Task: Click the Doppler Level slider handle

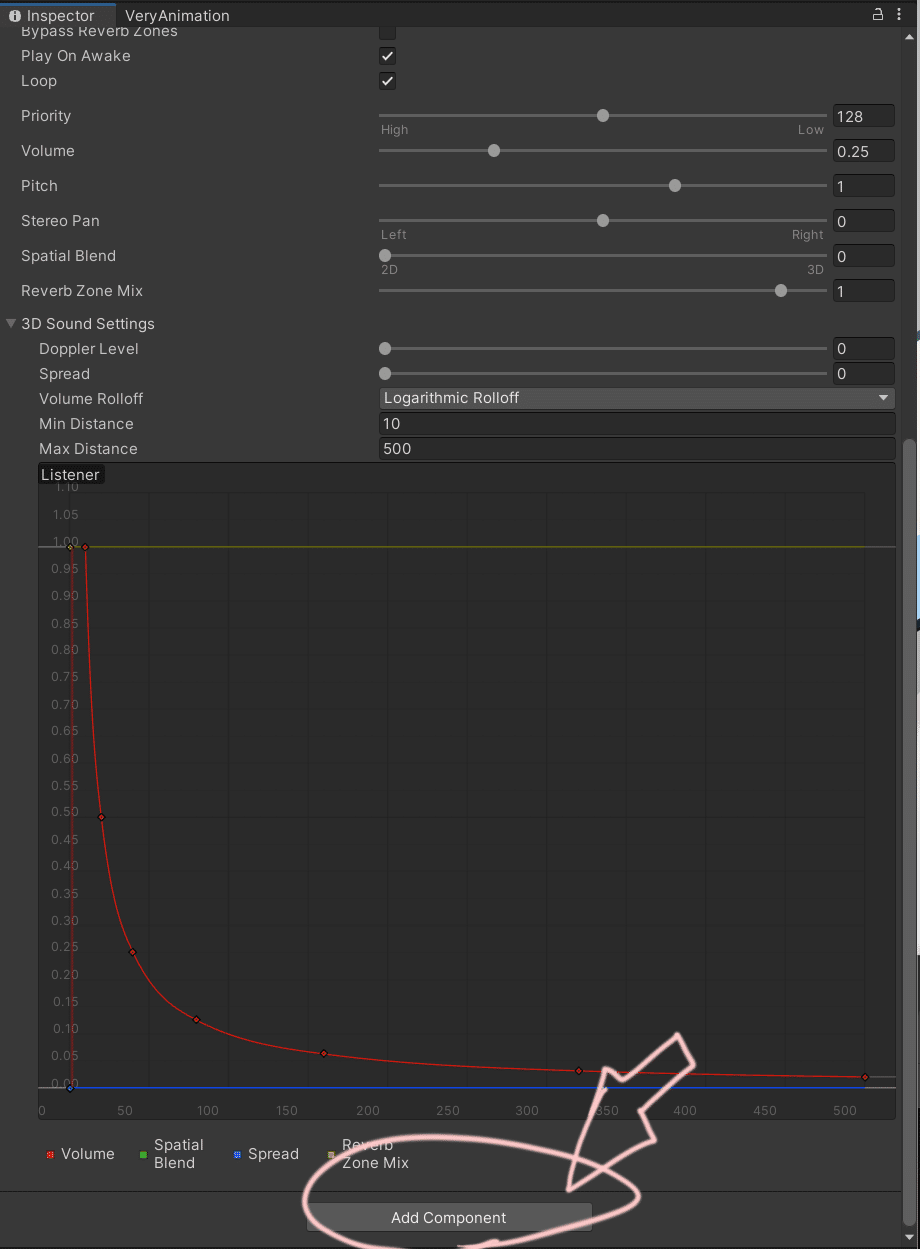Action: (x=385, y=349)
